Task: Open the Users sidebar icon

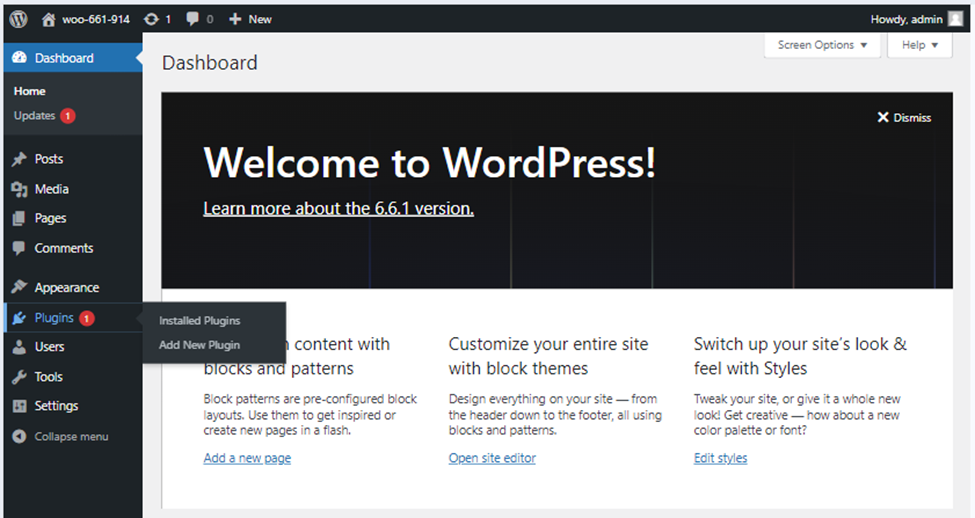Action: click(x=19, y=347)
